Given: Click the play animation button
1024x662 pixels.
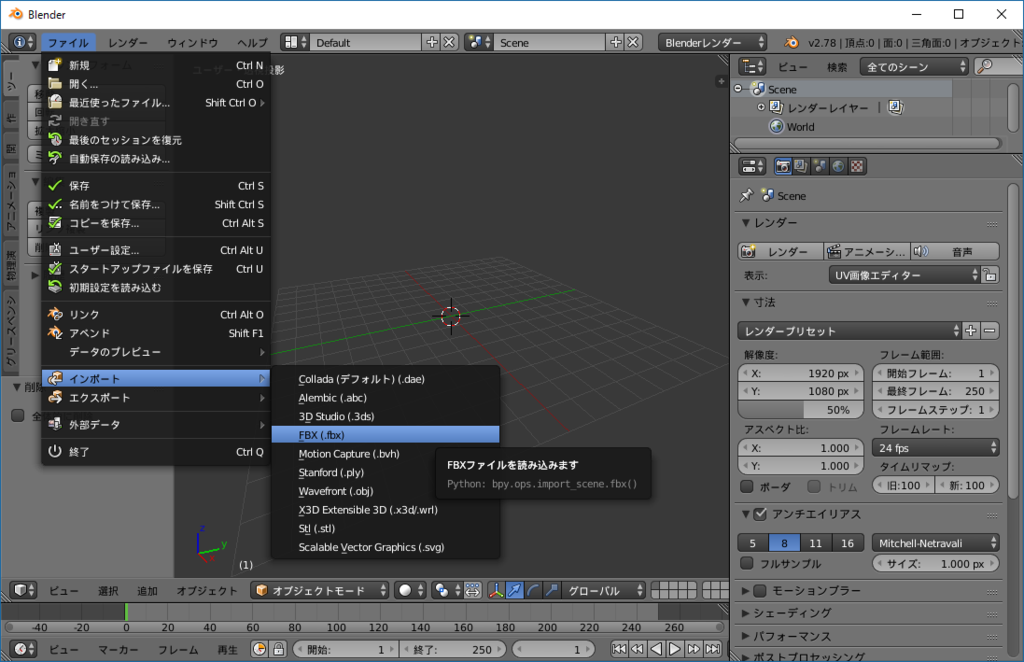Looking at the screenshot, I should [x=675, y=648].
